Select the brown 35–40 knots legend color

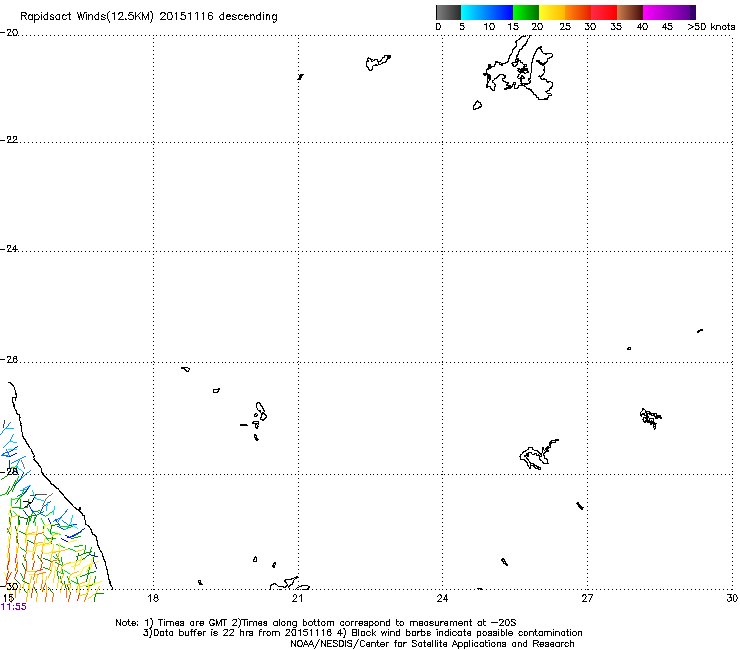(x=630, y=12)
